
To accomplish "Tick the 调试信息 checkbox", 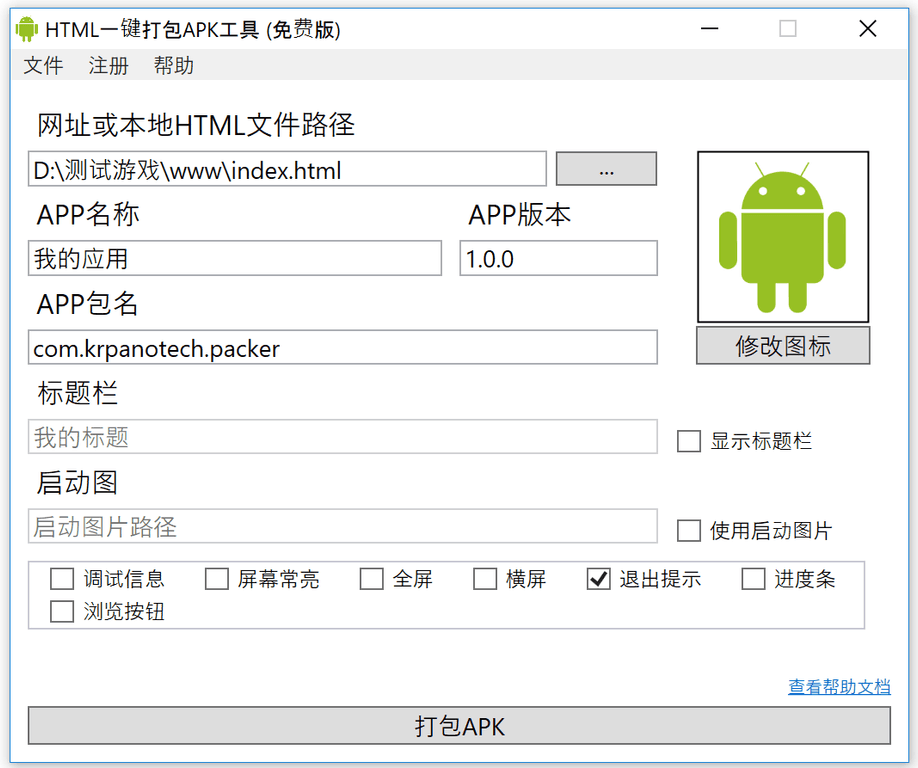I will tap(62, 579).
